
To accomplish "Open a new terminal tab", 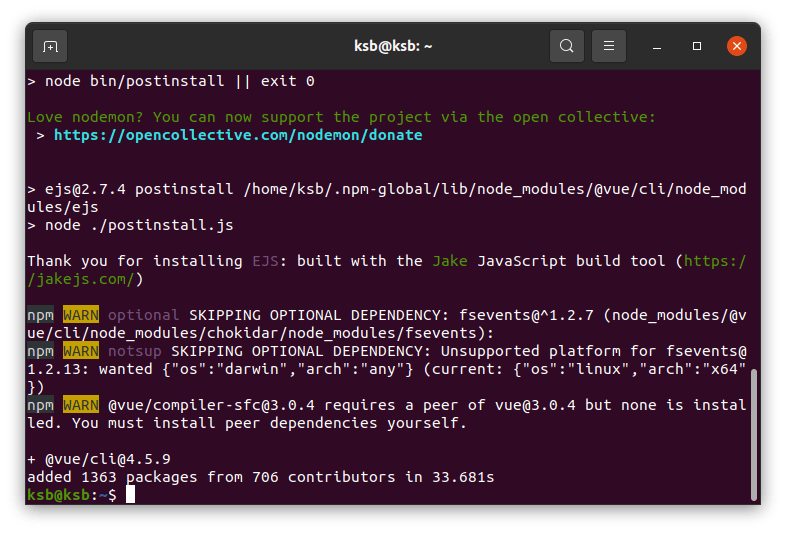I will [50, 47].
